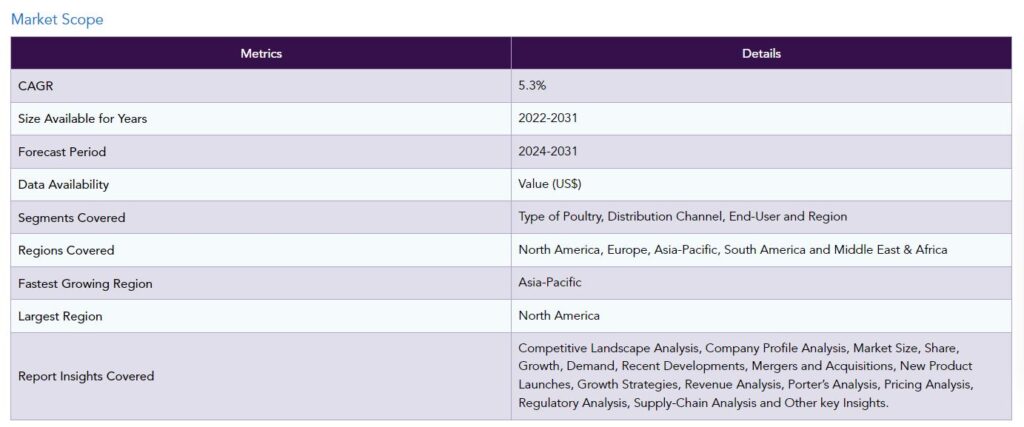
Task: Click the North America, Europe regions list
Action: (733, 249)
